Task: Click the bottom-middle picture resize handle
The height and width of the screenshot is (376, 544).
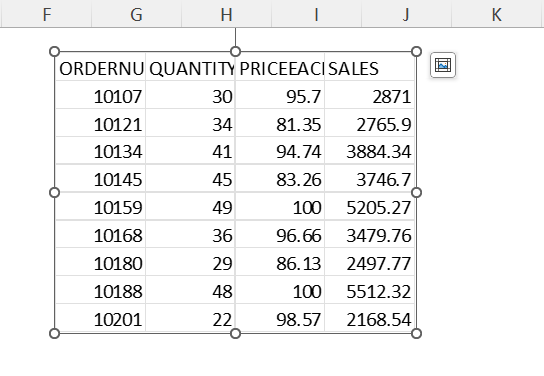Action: [x=235, y=333]
